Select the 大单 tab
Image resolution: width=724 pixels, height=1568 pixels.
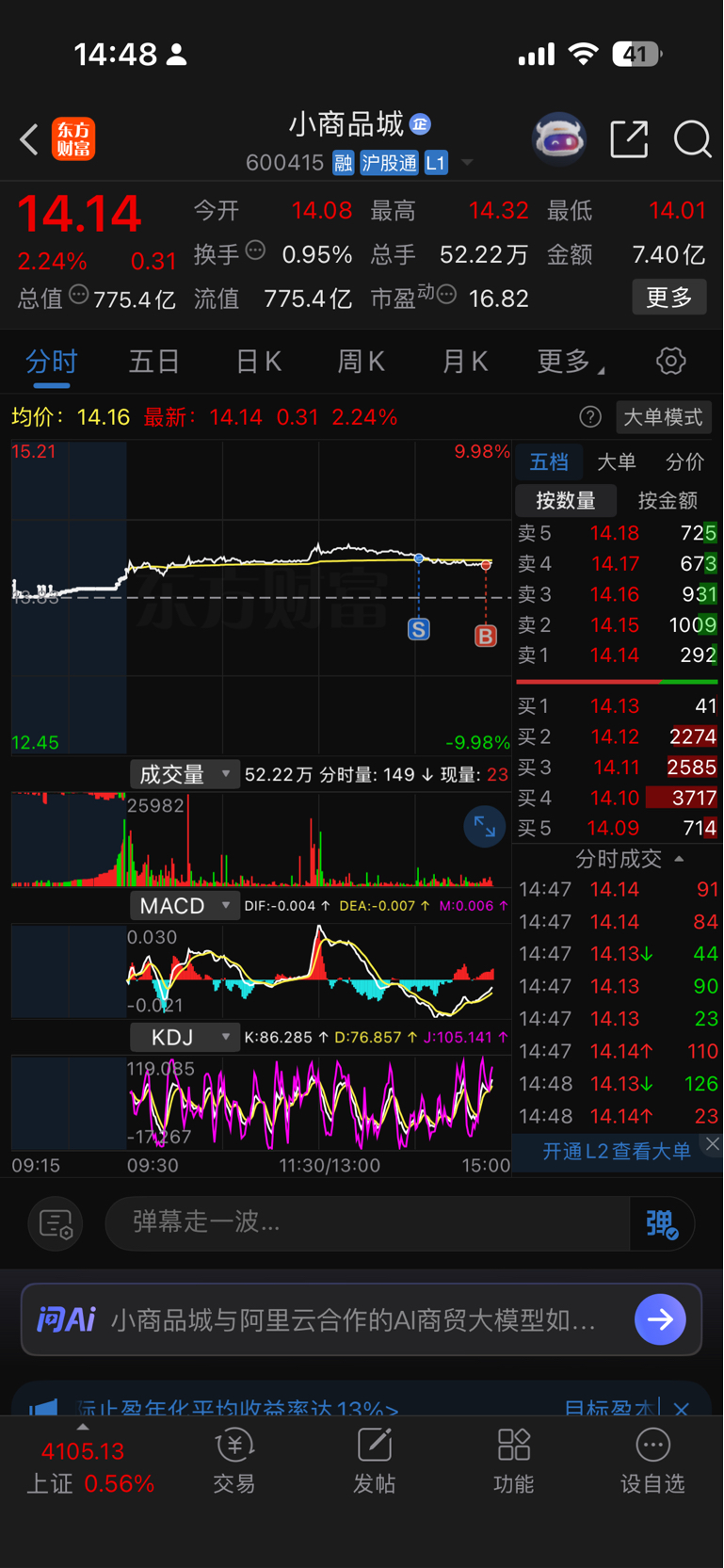coord(617,461)
